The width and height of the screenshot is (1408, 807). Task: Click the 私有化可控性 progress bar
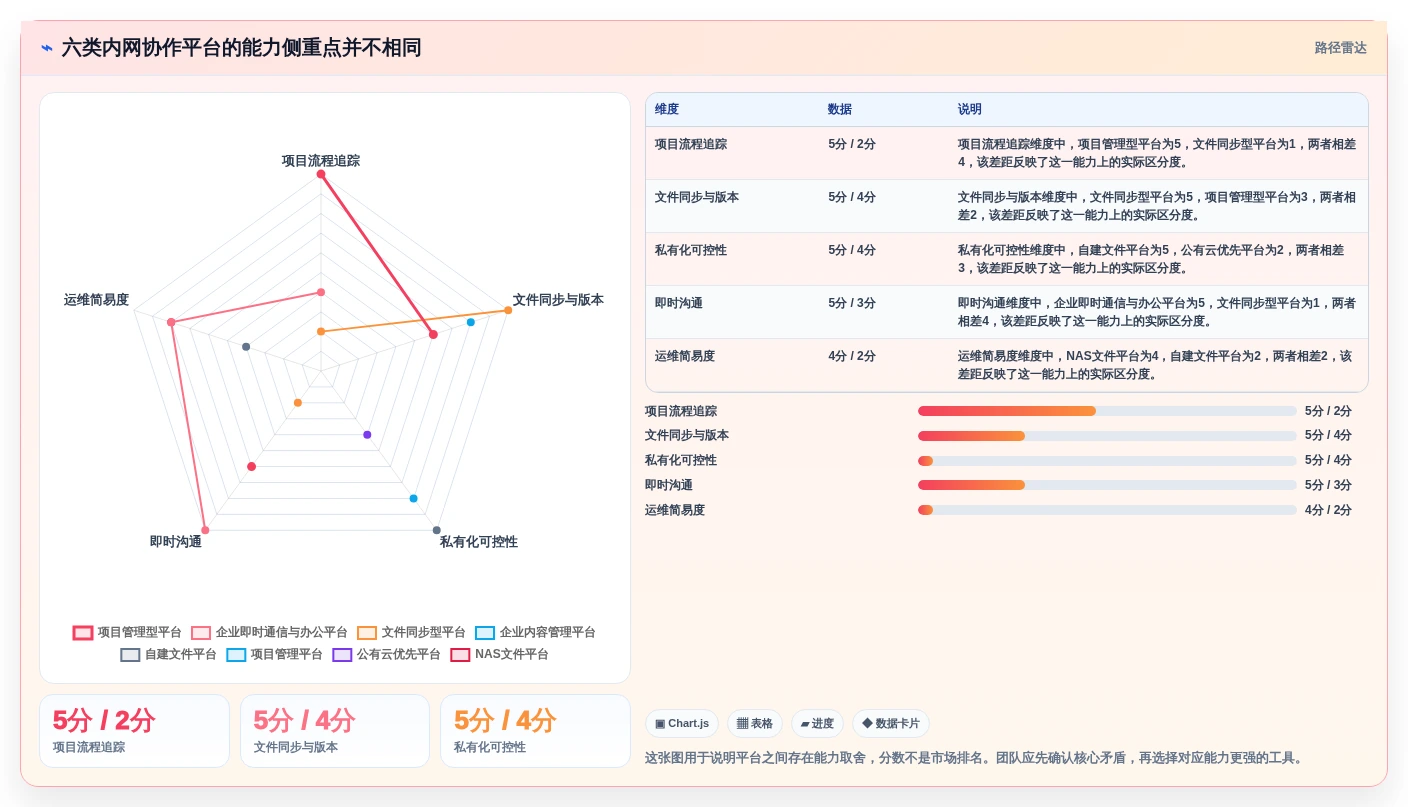pos(1107,461)
